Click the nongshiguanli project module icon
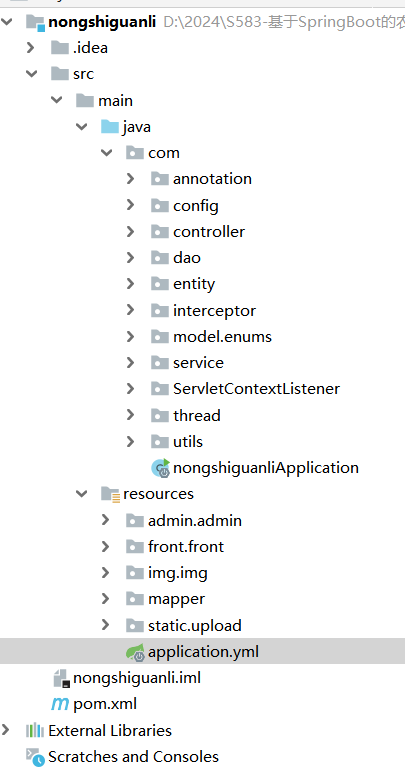405x775 pixels. click(35, 22)
